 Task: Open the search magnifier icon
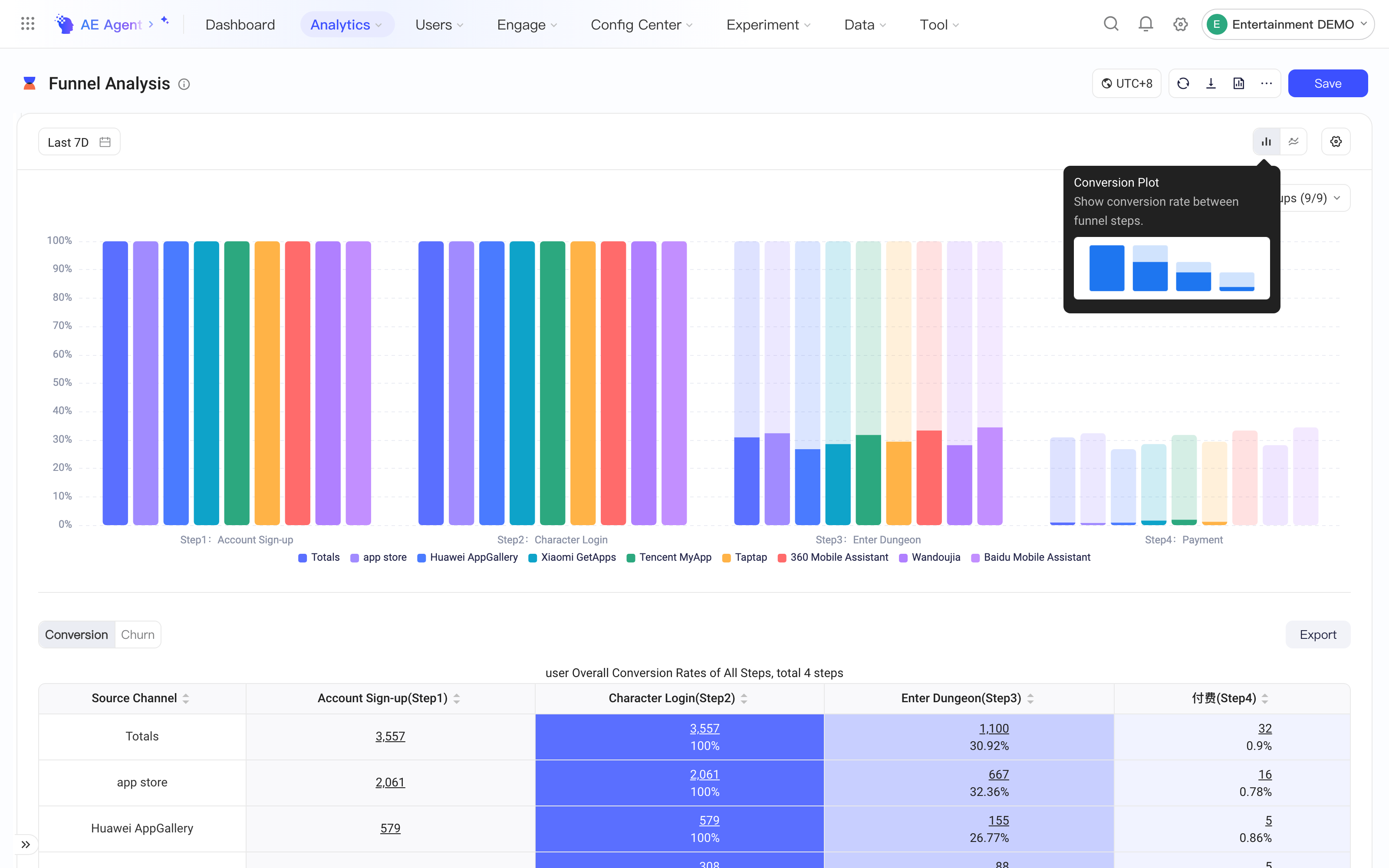click(x=1111, y=24)
